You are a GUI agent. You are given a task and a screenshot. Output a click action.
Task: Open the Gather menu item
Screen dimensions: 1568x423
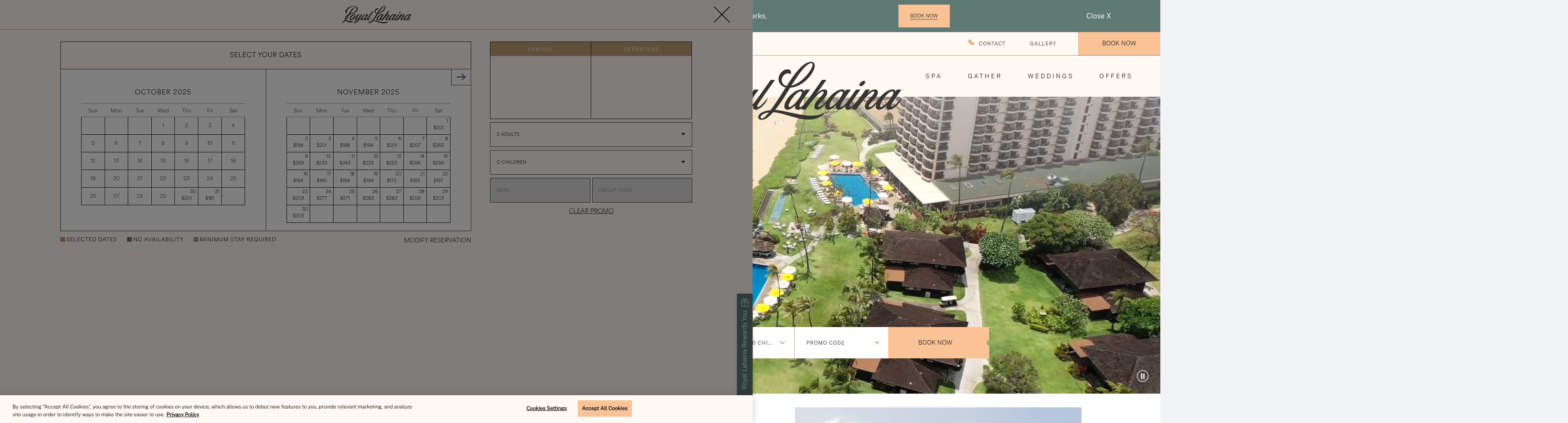[984, 76]
